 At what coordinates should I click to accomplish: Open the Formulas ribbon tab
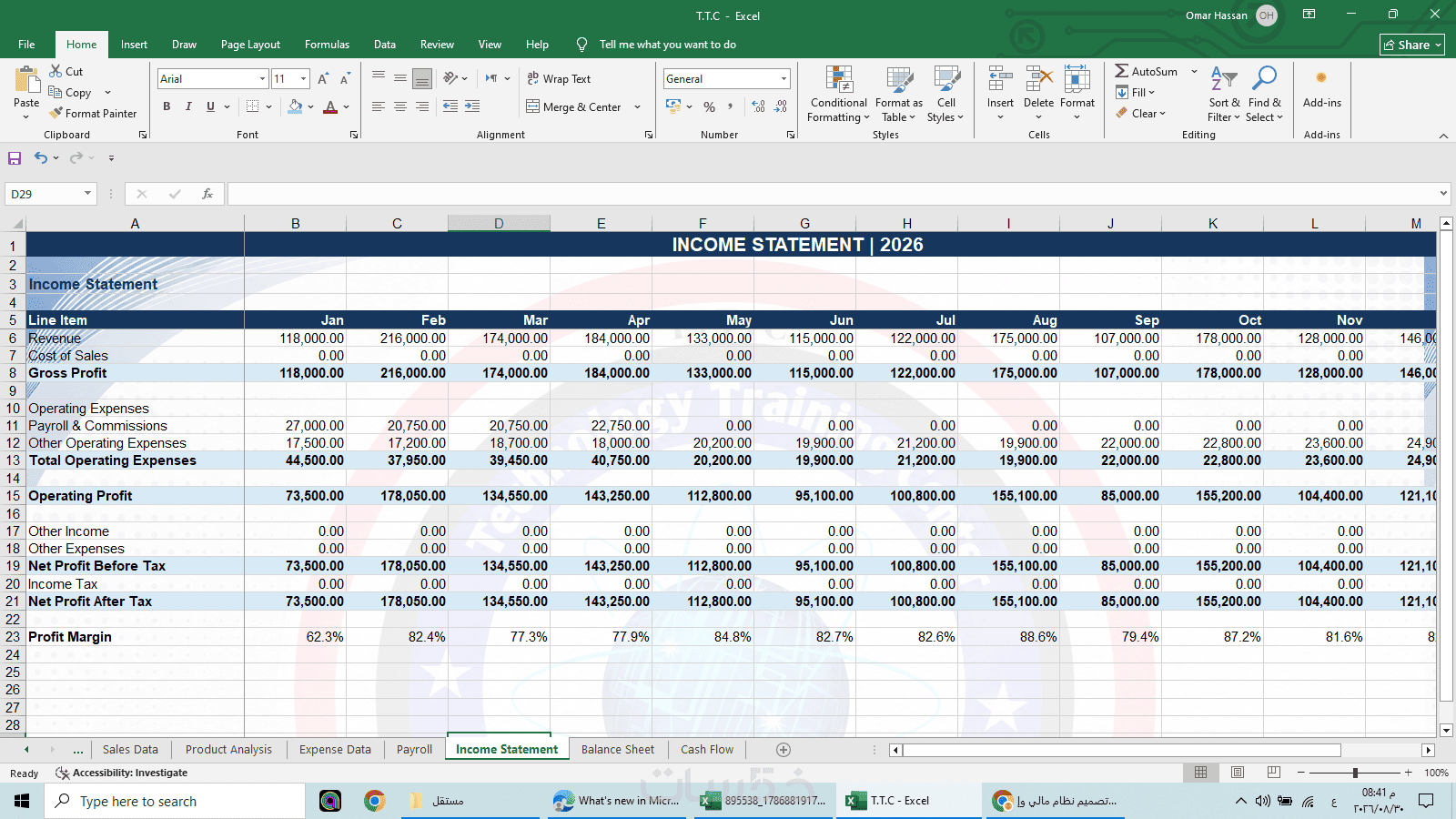coord(327,45)
